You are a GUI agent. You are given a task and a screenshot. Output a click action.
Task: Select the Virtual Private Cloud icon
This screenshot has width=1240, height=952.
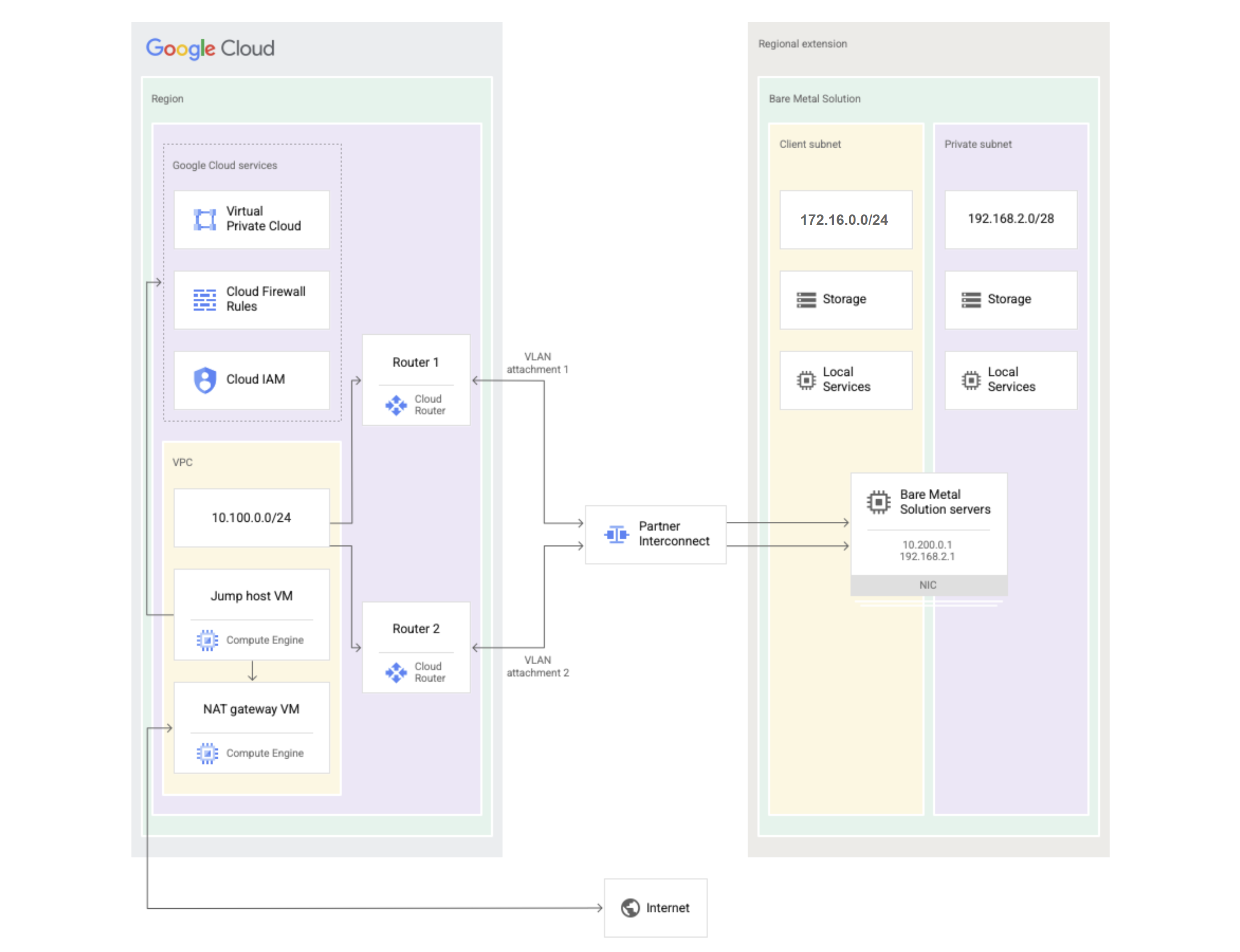tap(205, 219)
